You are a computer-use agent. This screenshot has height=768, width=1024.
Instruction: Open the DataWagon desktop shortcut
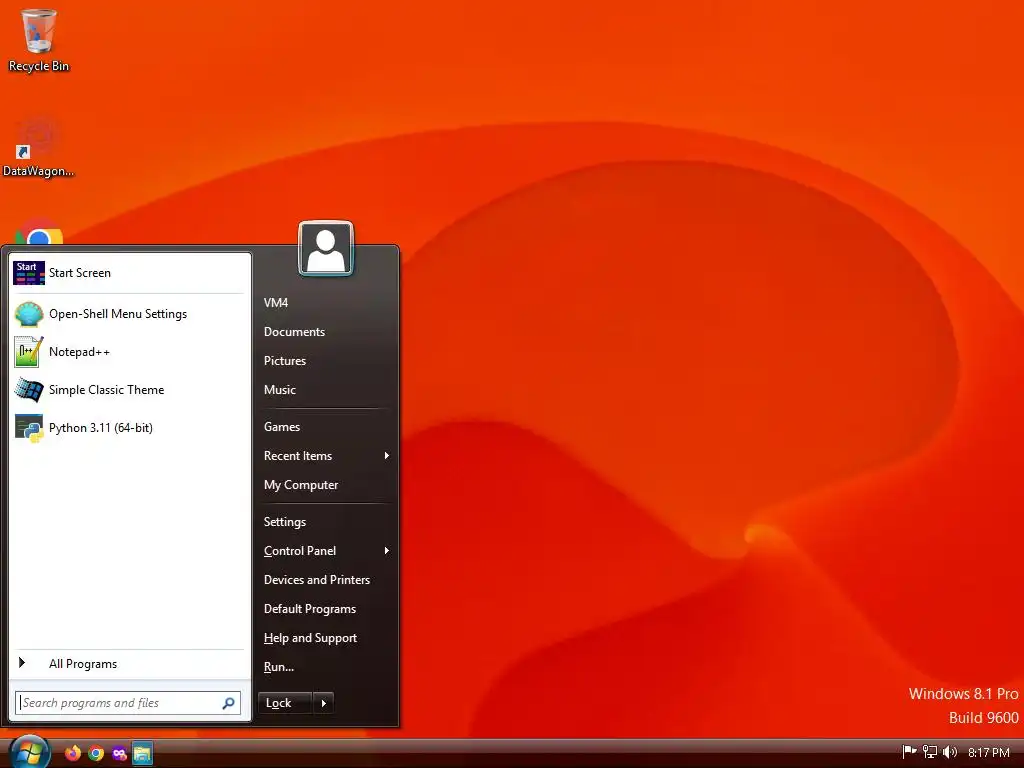38,147
